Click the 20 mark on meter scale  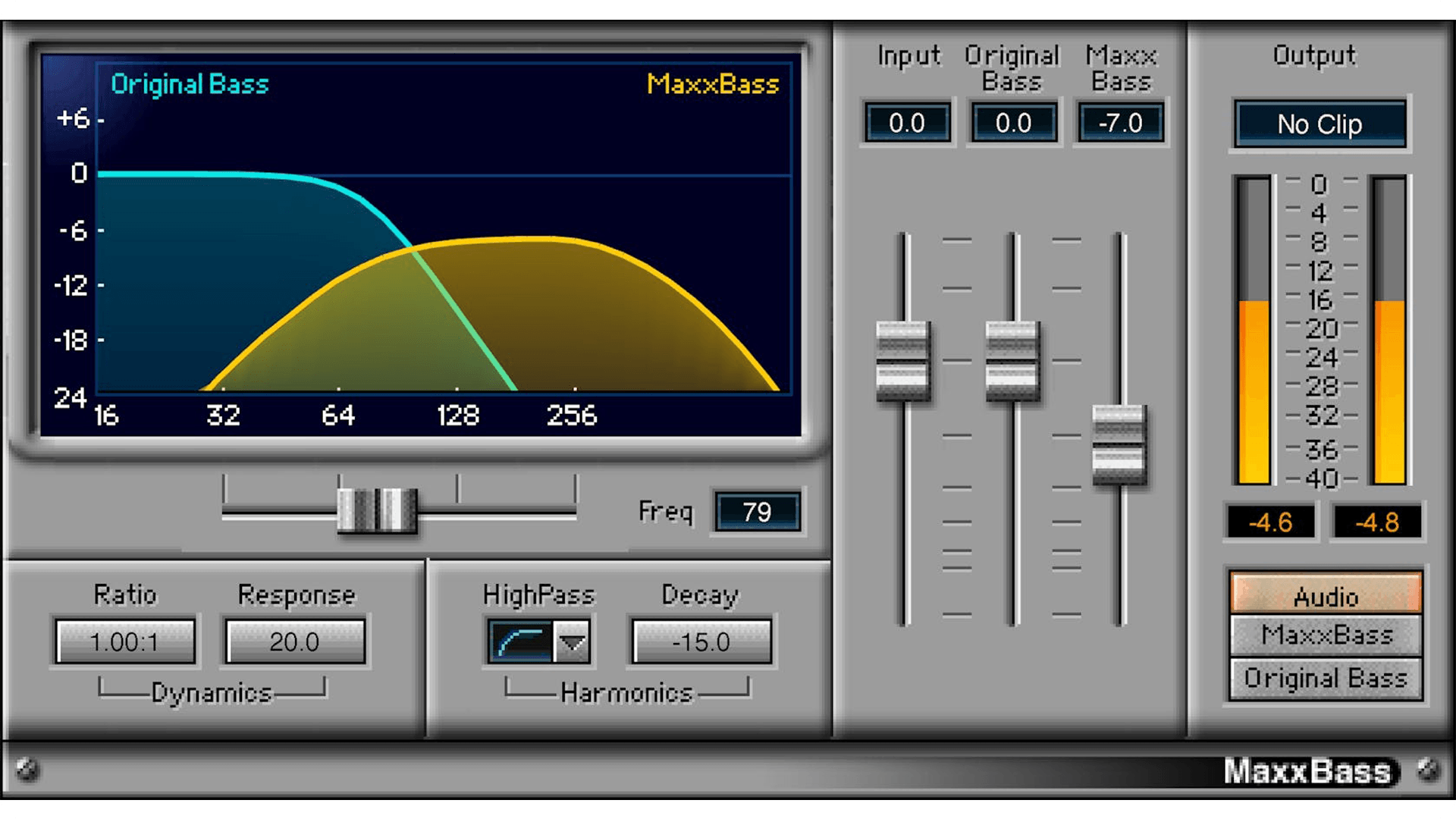(x=1322, y=328)
